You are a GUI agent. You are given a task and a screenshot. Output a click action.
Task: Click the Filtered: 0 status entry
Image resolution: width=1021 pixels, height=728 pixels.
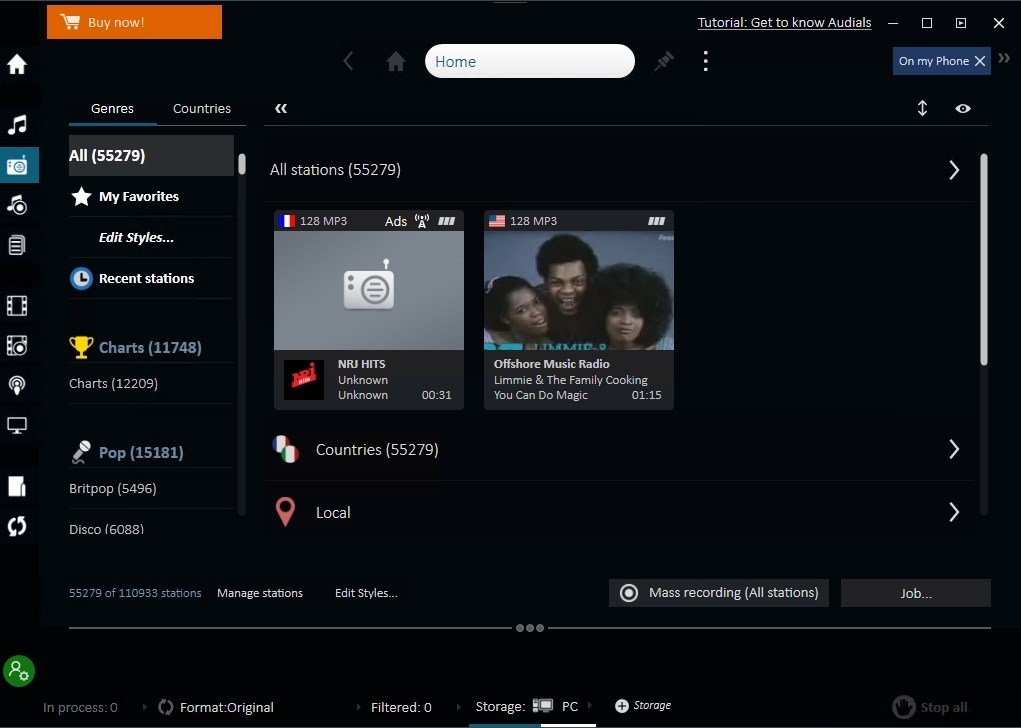(401, 707)
